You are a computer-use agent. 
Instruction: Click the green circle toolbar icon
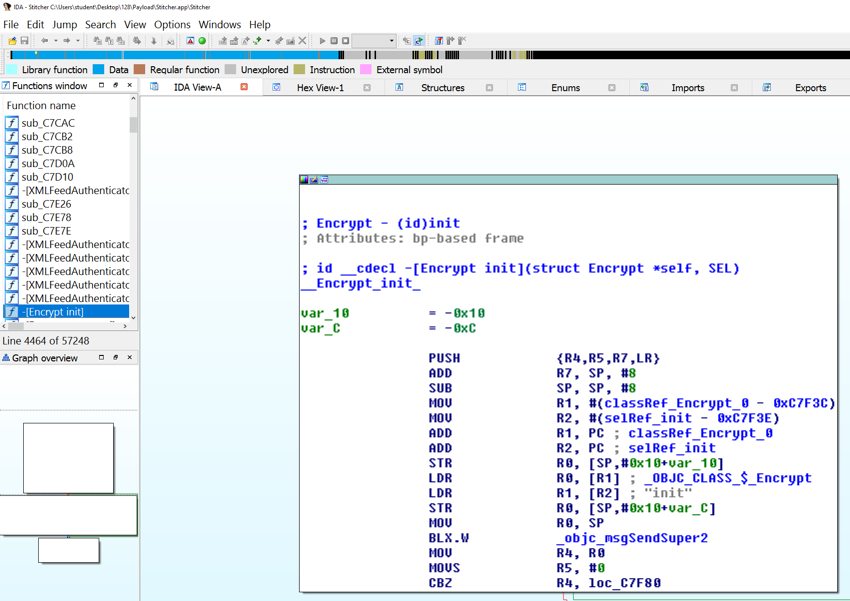pos(202,41)
